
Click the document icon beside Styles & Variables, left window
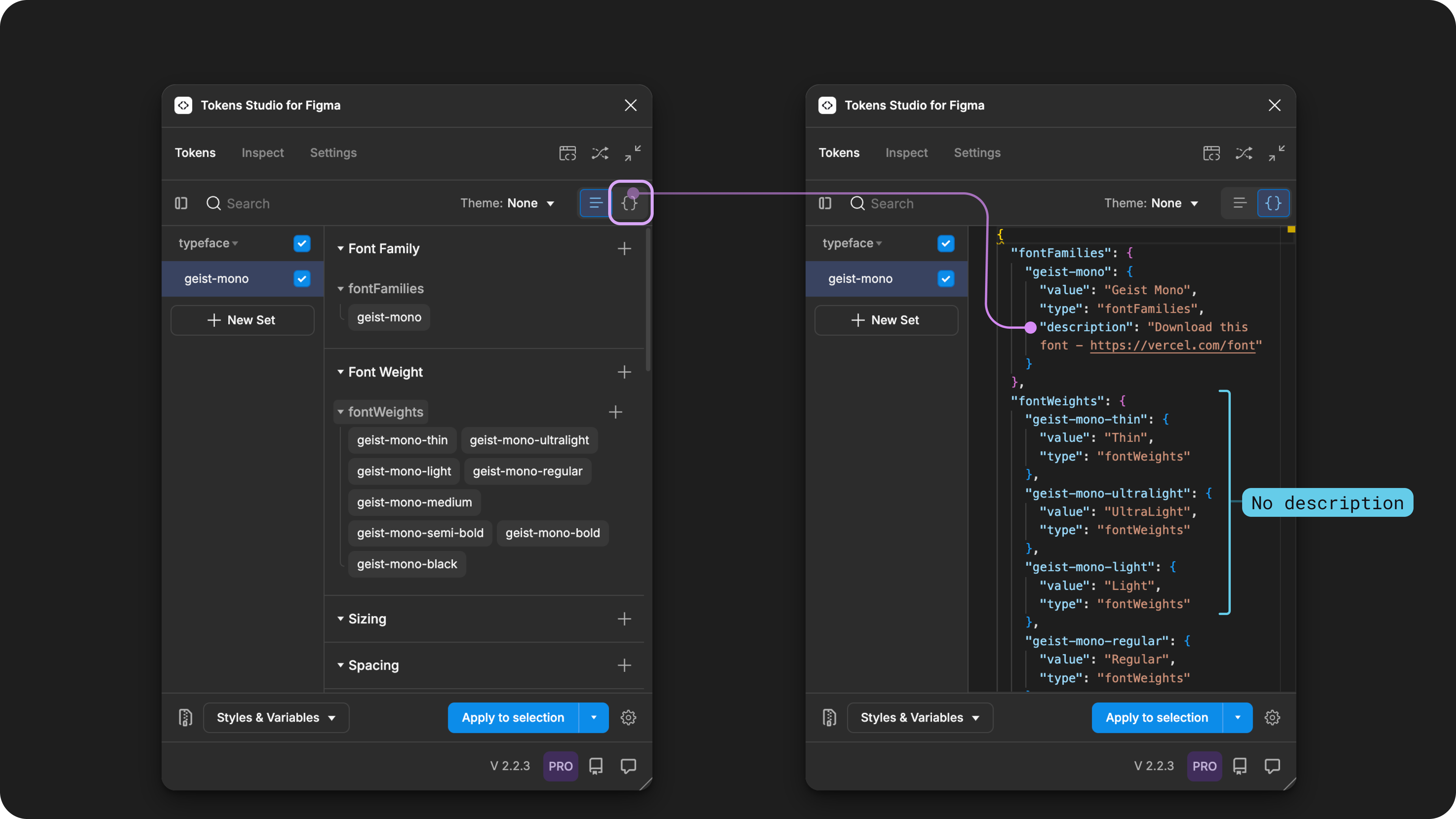pyautogui.click(x=185, y=717)
